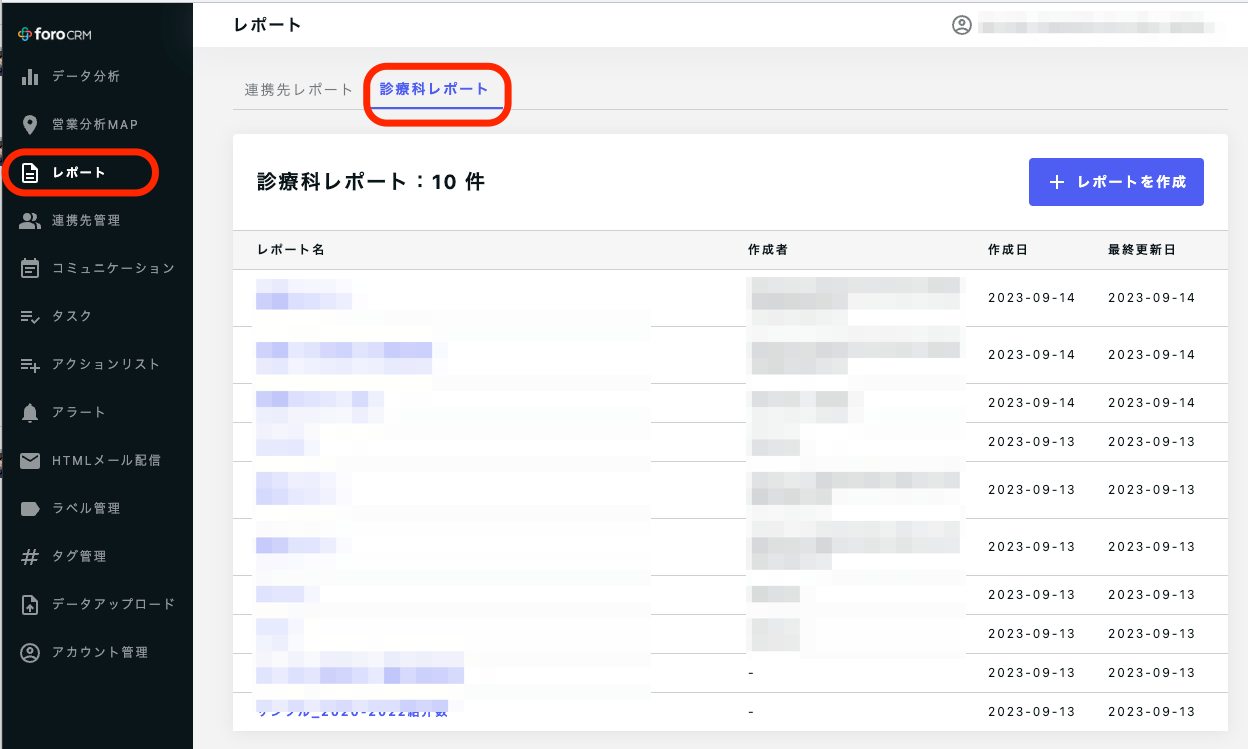Click the コミュニケーション calendar icon
This screenshot has height=749, width=1248.
coord(30,268)
